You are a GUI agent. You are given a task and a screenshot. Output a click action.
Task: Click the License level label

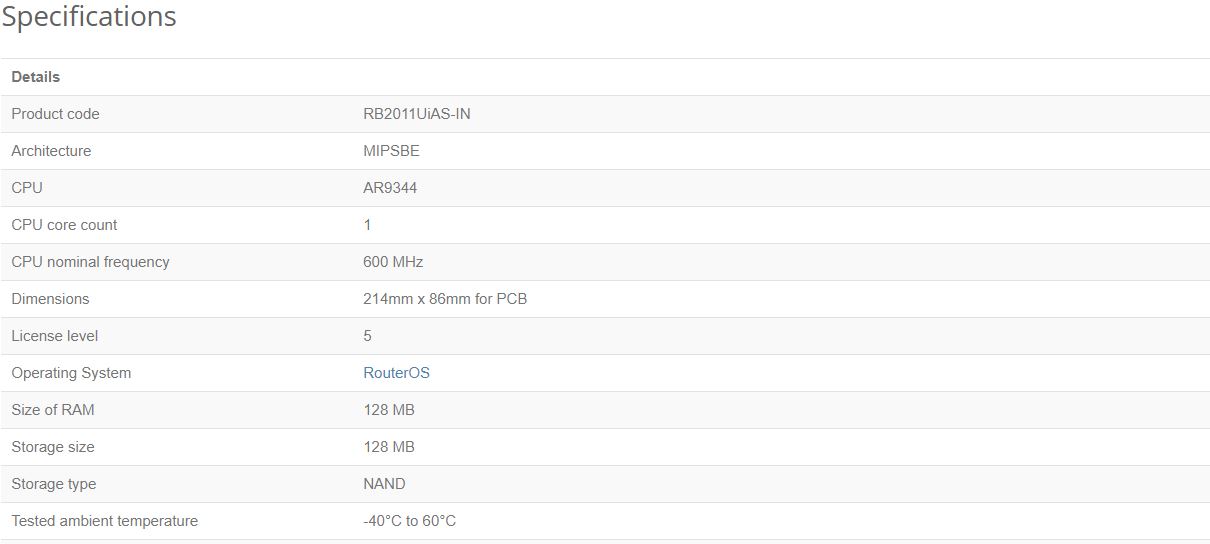pos(55,336)
